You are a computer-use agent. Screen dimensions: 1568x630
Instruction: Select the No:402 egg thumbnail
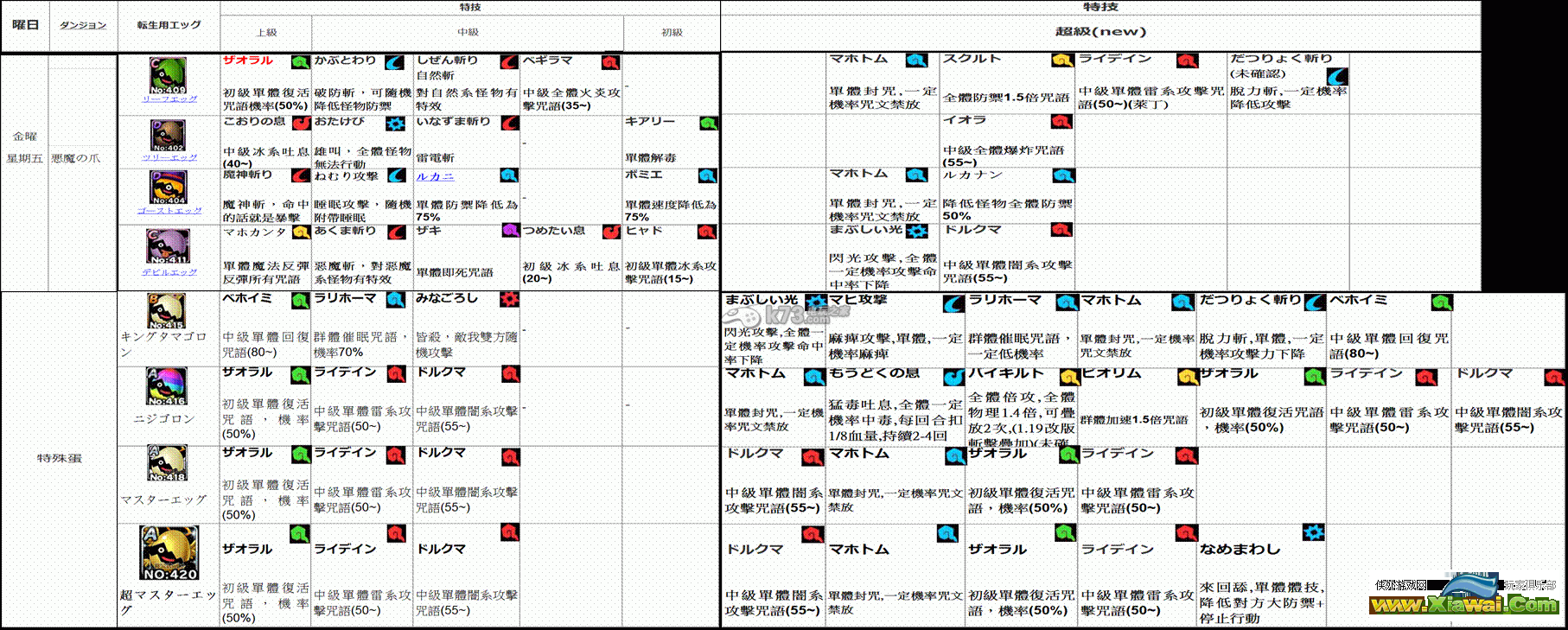point(168,136)
